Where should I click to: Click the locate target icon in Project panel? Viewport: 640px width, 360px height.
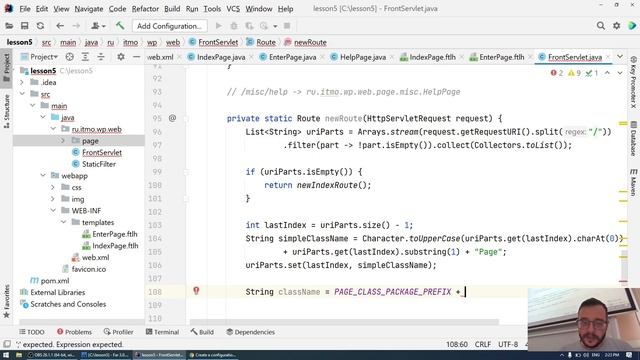pos(69,57)
